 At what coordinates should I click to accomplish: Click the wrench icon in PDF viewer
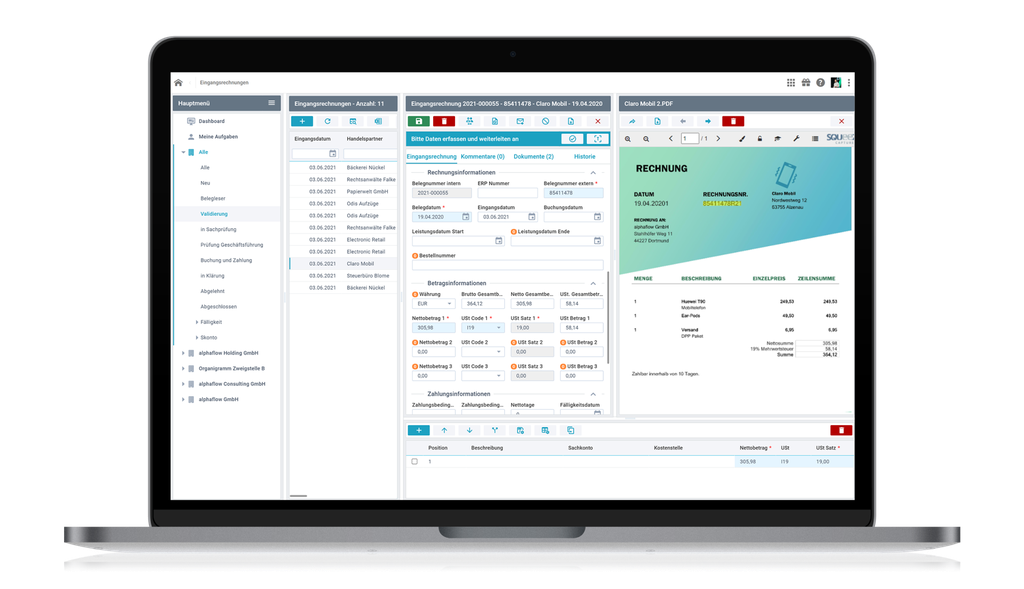point(796,139)
